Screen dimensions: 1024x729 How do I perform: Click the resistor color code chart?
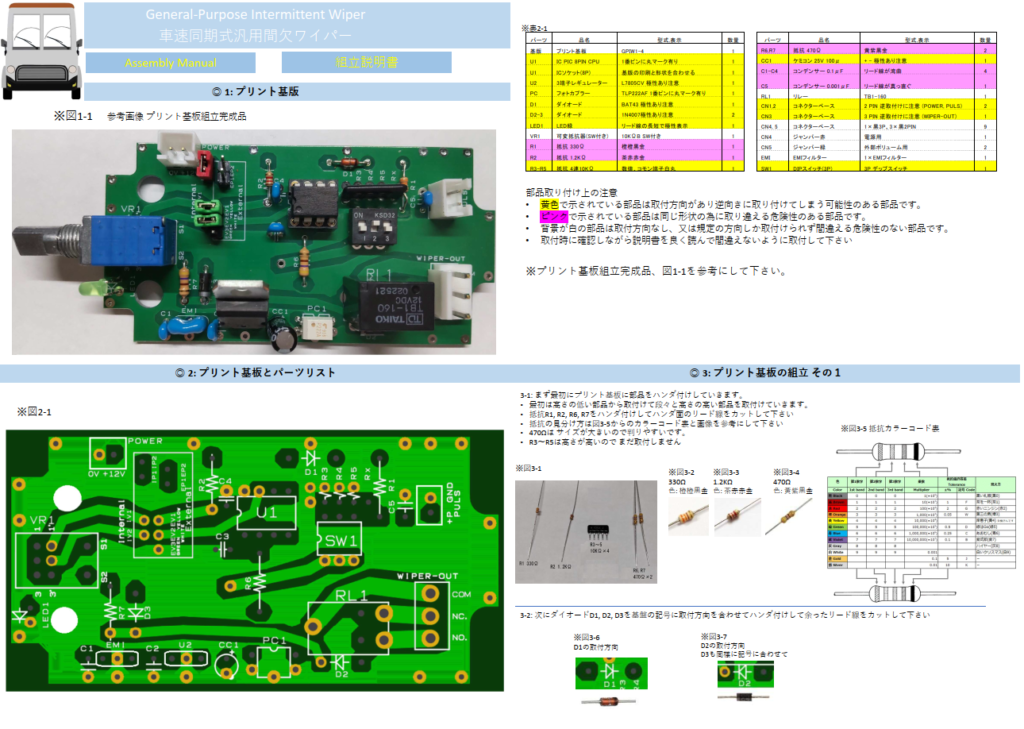click(x=921, y=523)
